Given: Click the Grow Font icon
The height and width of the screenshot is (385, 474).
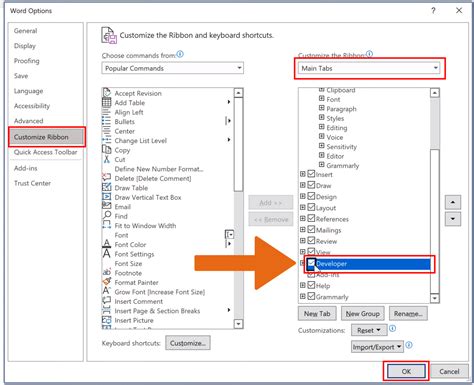Looking at the screenshot, I should 106,291.
